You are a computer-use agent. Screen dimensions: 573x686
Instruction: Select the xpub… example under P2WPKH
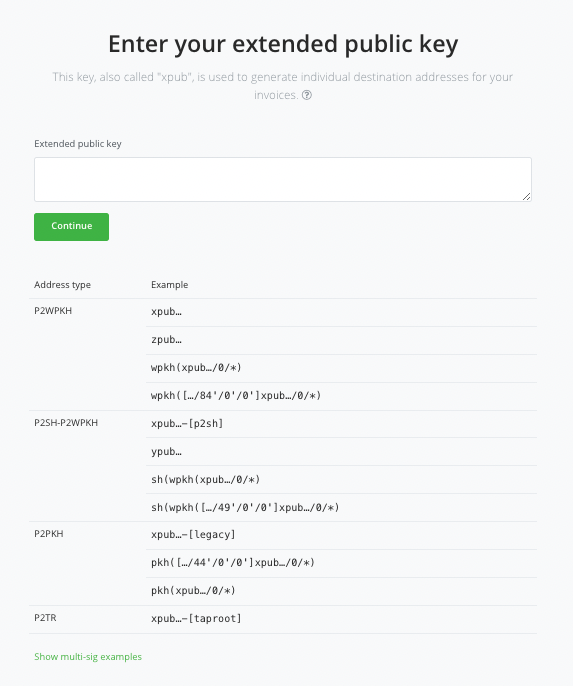[x=166, y=312]
